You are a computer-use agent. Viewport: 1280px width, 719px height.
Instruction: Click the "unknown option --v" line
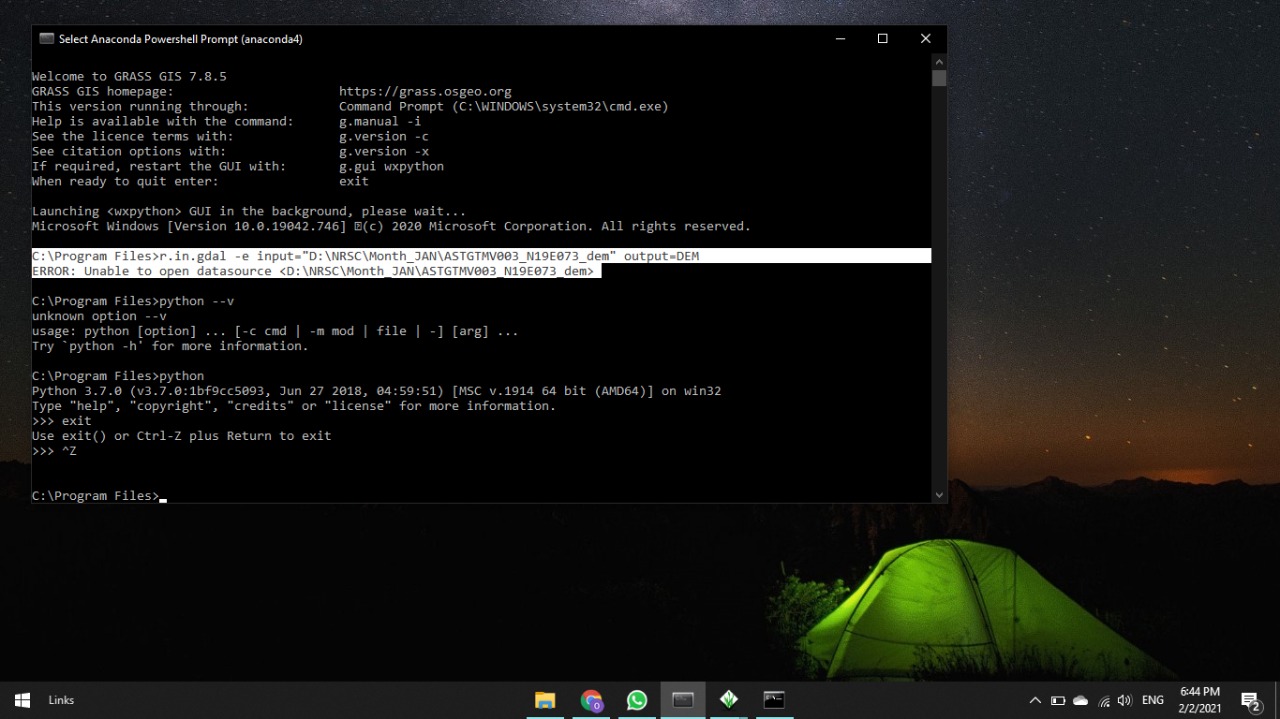(99, 316)
